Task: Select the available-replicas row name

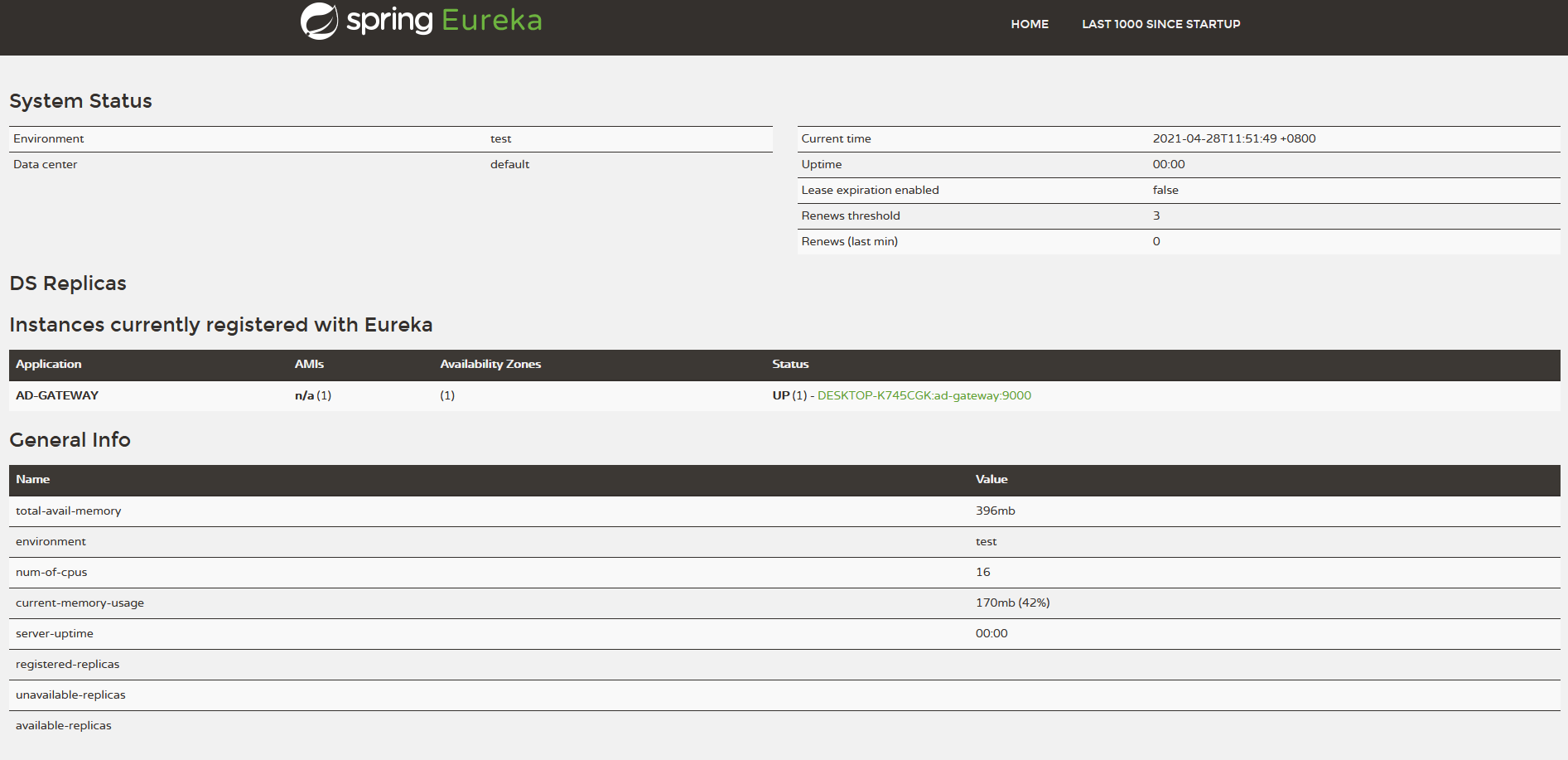Action: coord(64,725)
